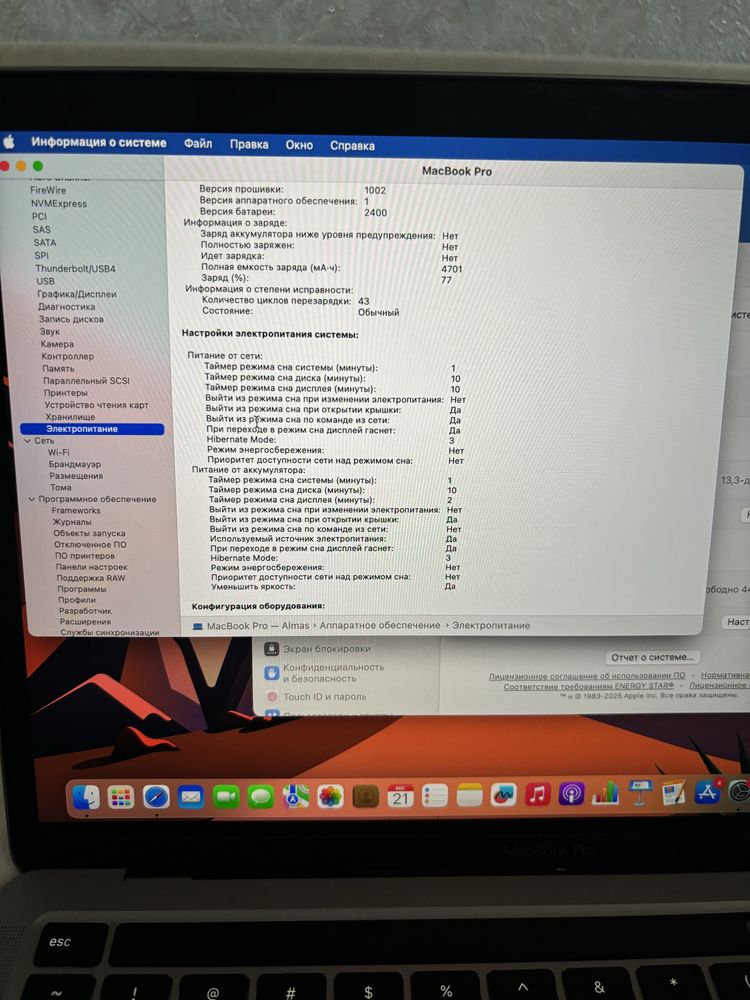The height and width of the screenshot is (1000, 750).
Task: Select Звук in the sidebar
Action: pos(50,332)
